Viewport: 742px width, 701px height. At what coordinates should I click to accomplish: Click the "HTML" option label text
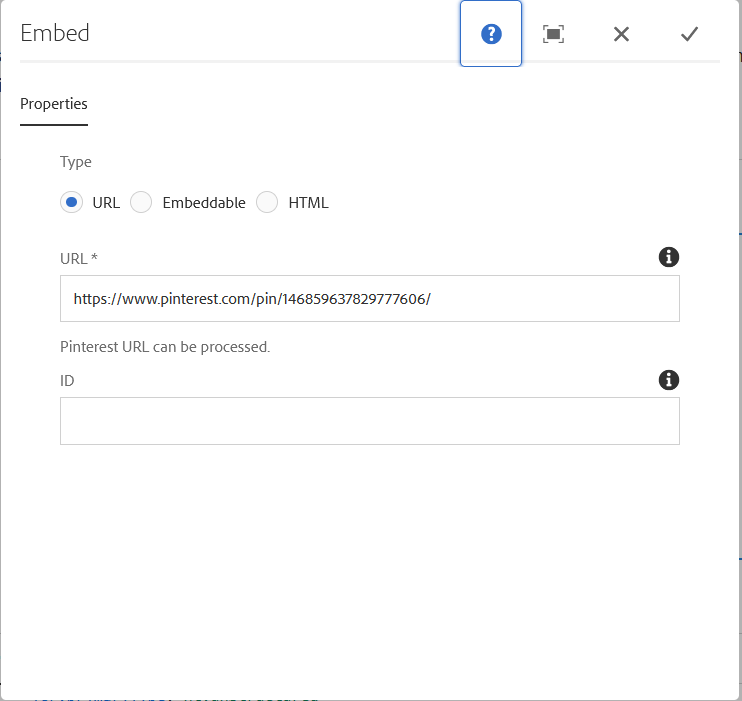[308, 202]
